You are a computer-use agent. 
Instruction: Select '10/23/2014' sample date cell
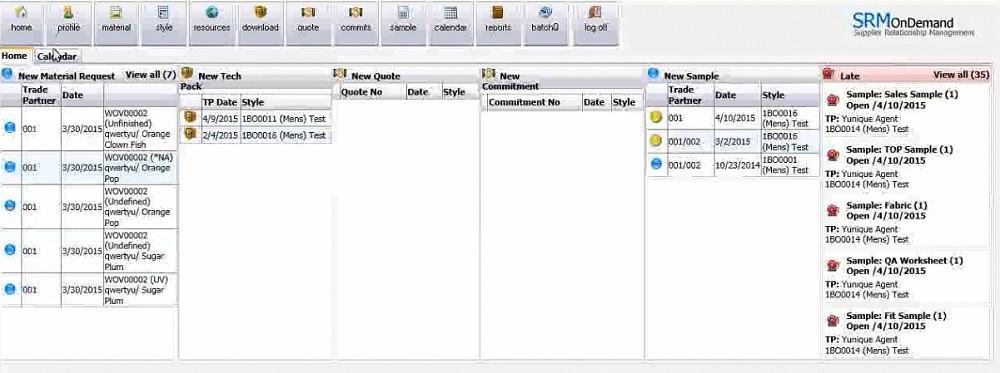click(x=737, y=165)
